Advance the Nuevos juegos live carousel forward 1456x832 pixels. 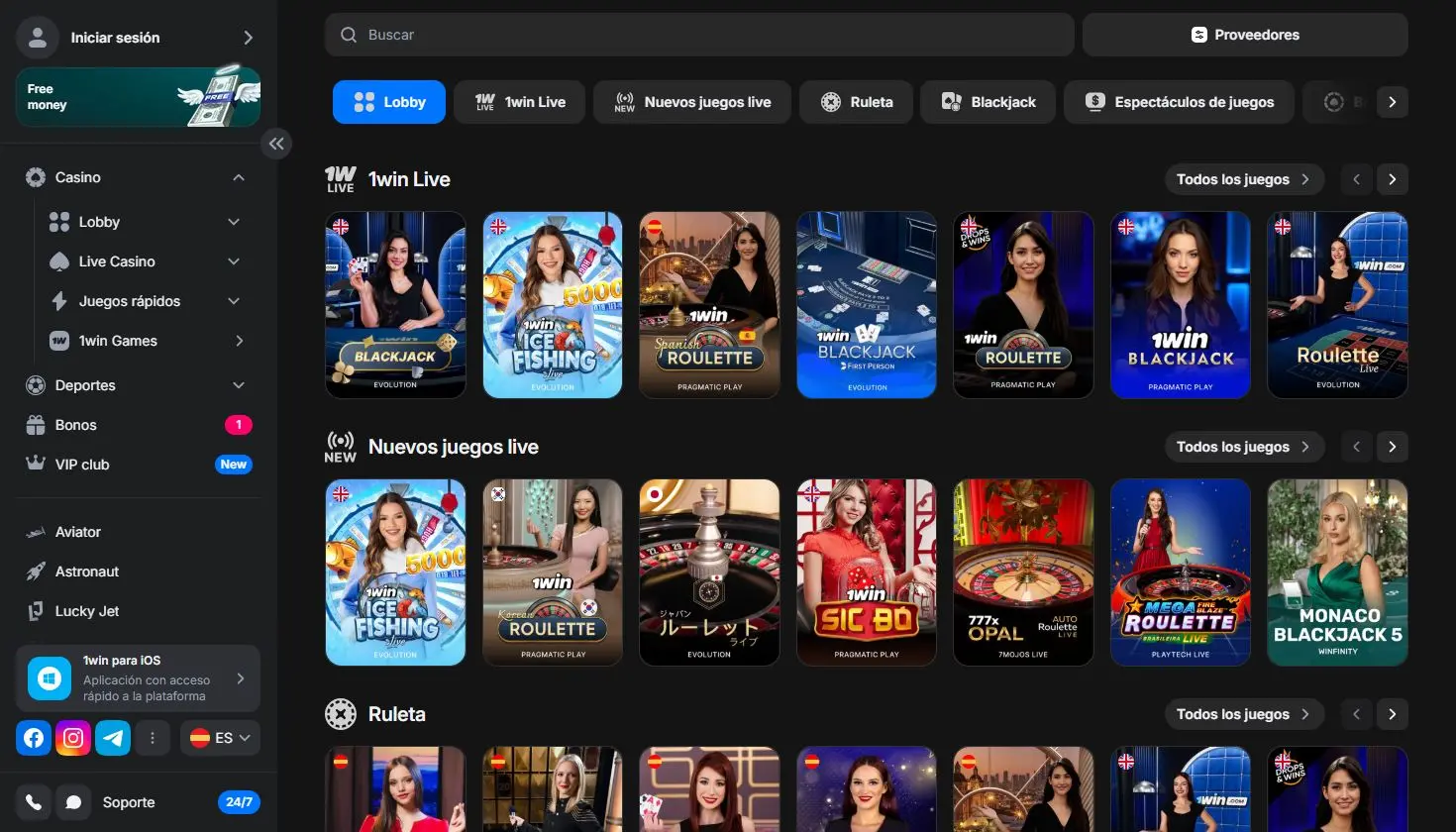[x=1392, y=447]
